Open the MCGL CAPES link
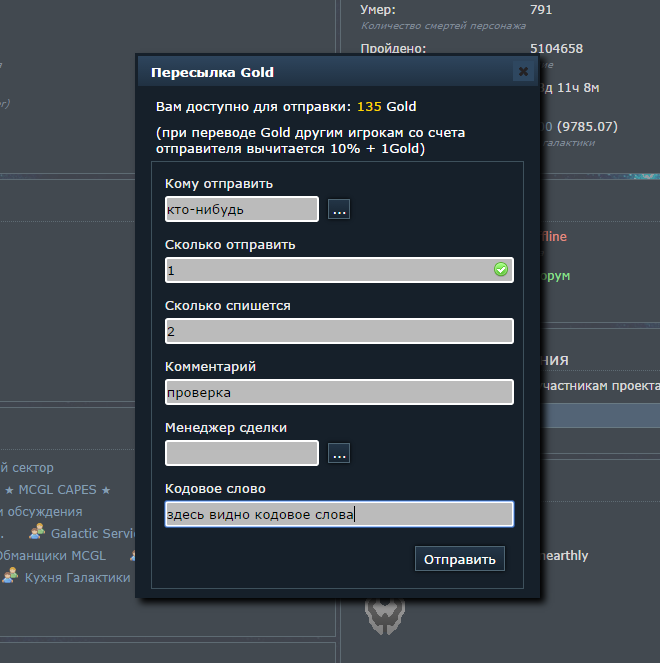This screenshot has width=660, height=663. click(x=57, y=489)
